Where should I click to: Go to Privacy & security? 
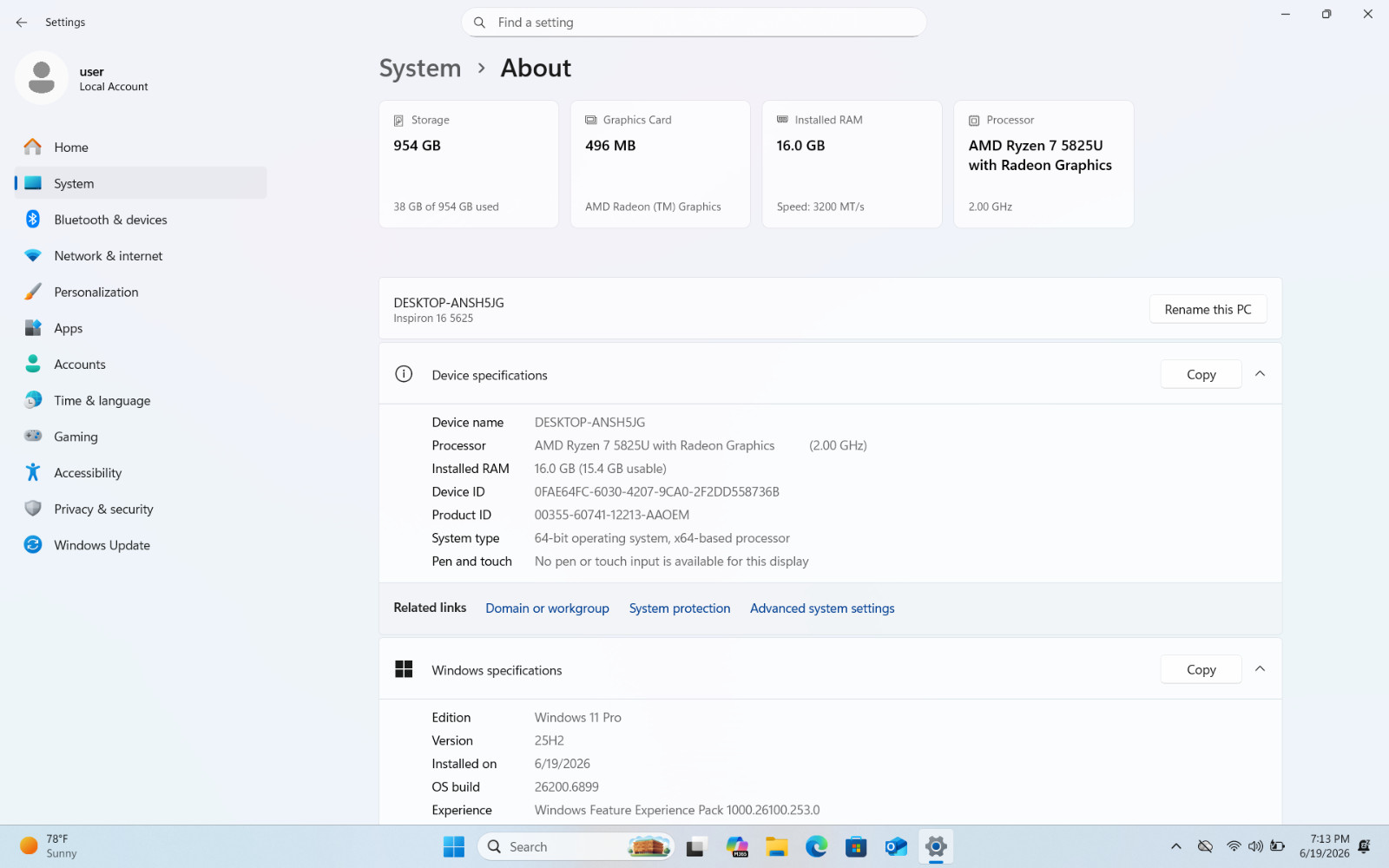click(x=141, y=510)
